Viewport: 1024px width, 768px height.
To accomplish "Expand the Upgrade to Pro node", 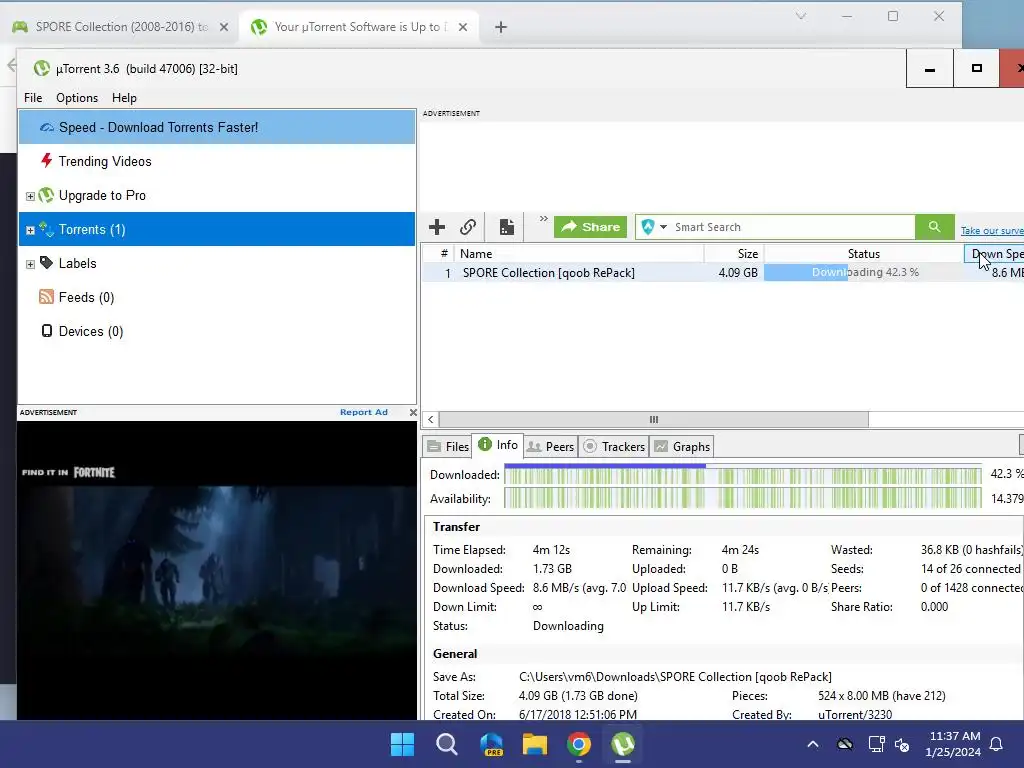I will click(30, 196).
